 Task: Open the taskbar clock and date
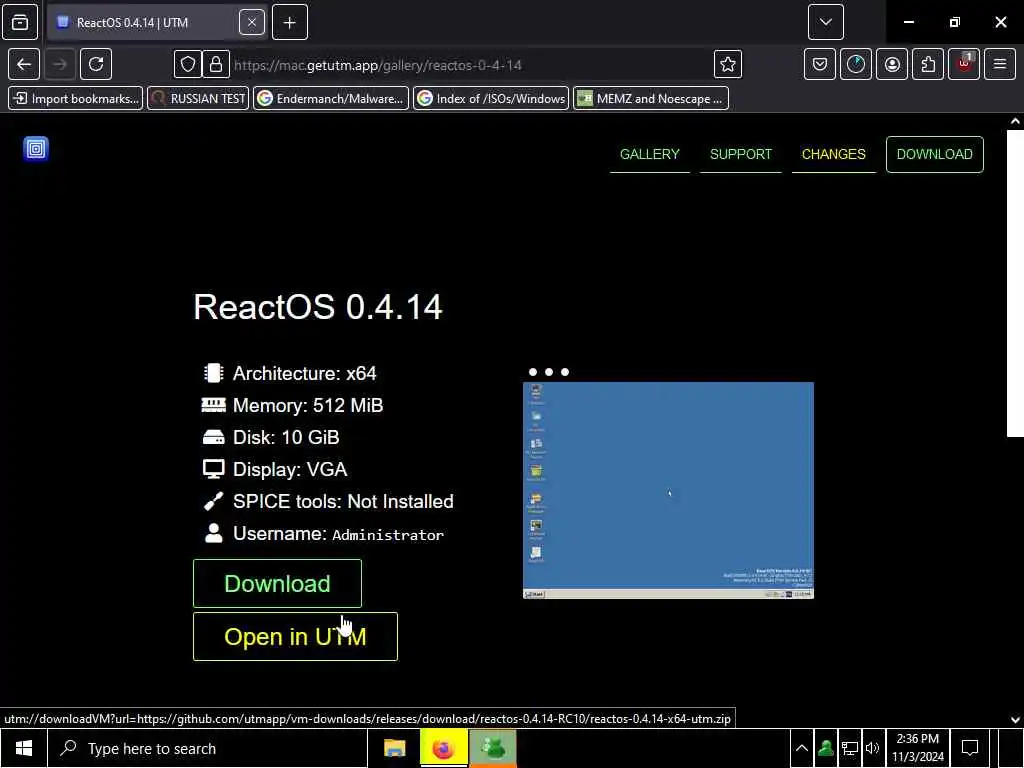click(918, 748)
